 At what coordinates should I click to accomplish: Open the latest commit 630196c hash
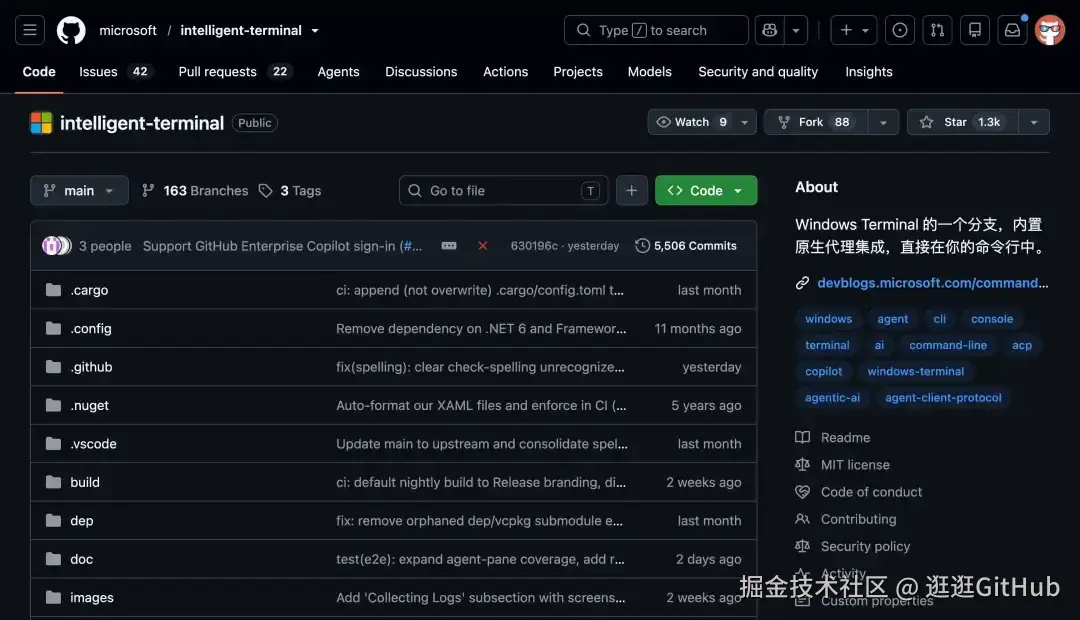pyautogui.click(x=534, y=246)
